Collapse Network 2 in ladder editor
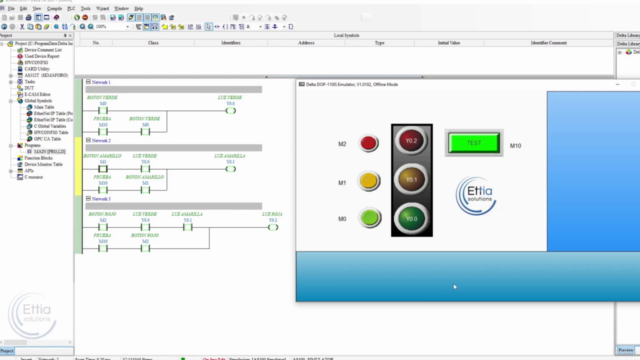The image size is (640, 360). tap(88, 140)
